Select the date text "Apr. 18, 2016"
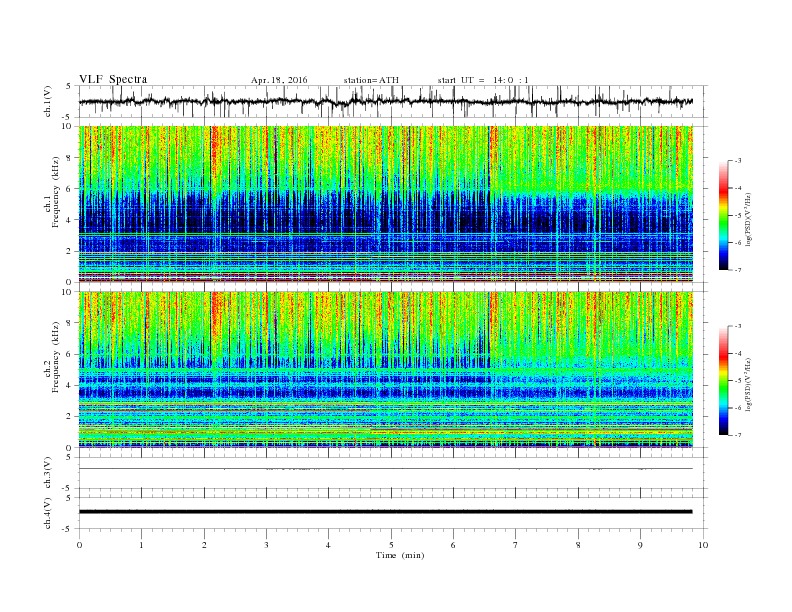 click(279, 80)
